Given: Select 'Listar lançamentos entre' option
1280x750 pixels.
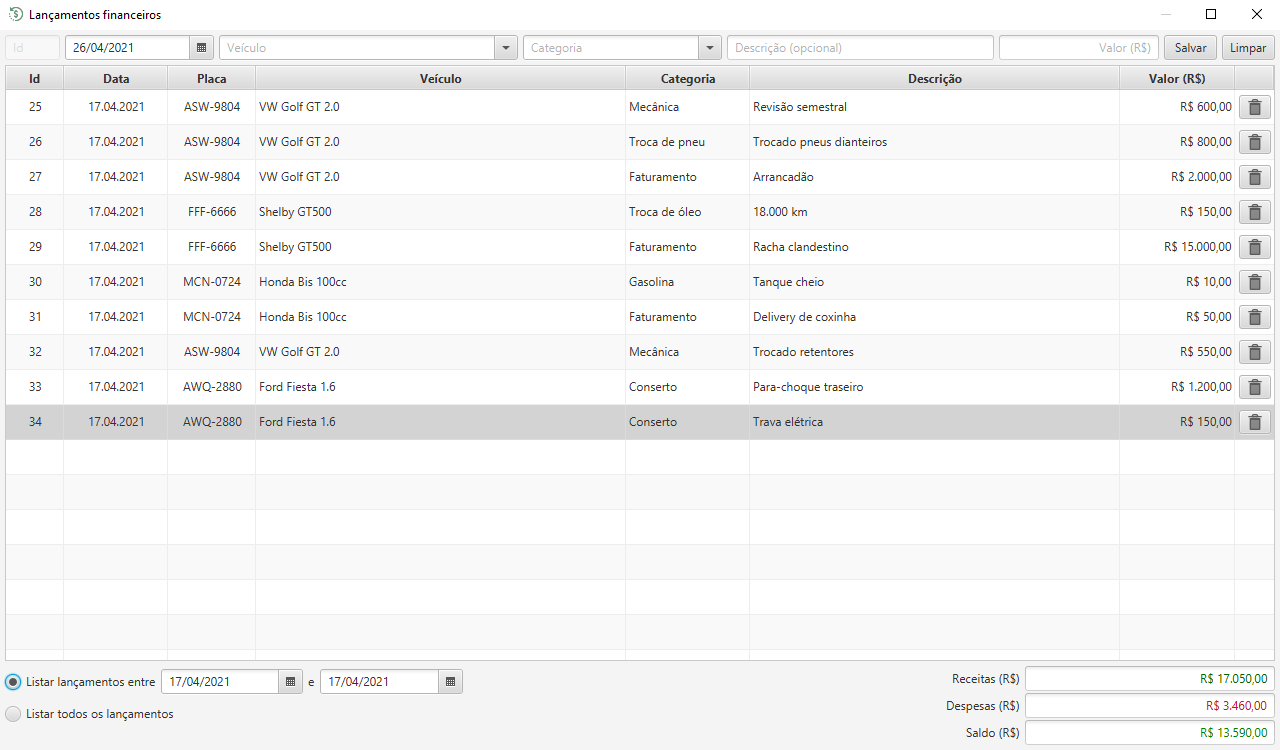Looking at the screenshot, I should [12, 681].
